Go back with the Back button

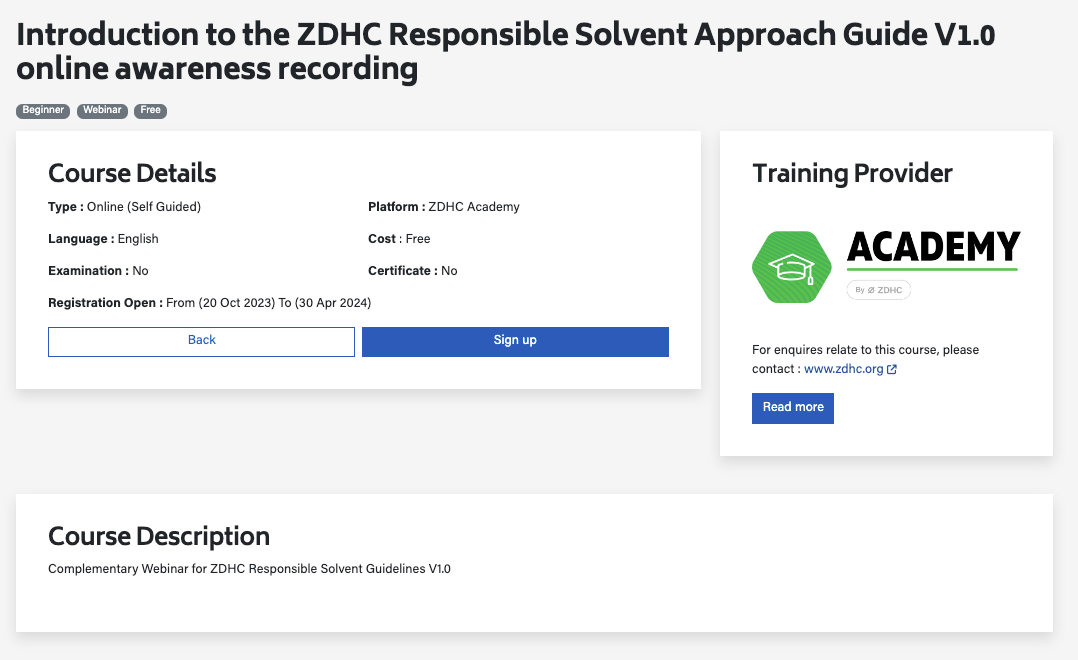point(201,342)
